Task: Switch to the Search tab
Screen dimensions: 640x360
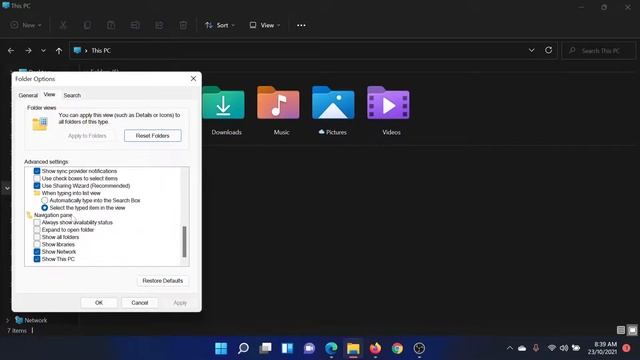Action: pyautogui.click(x=72, y=95)
